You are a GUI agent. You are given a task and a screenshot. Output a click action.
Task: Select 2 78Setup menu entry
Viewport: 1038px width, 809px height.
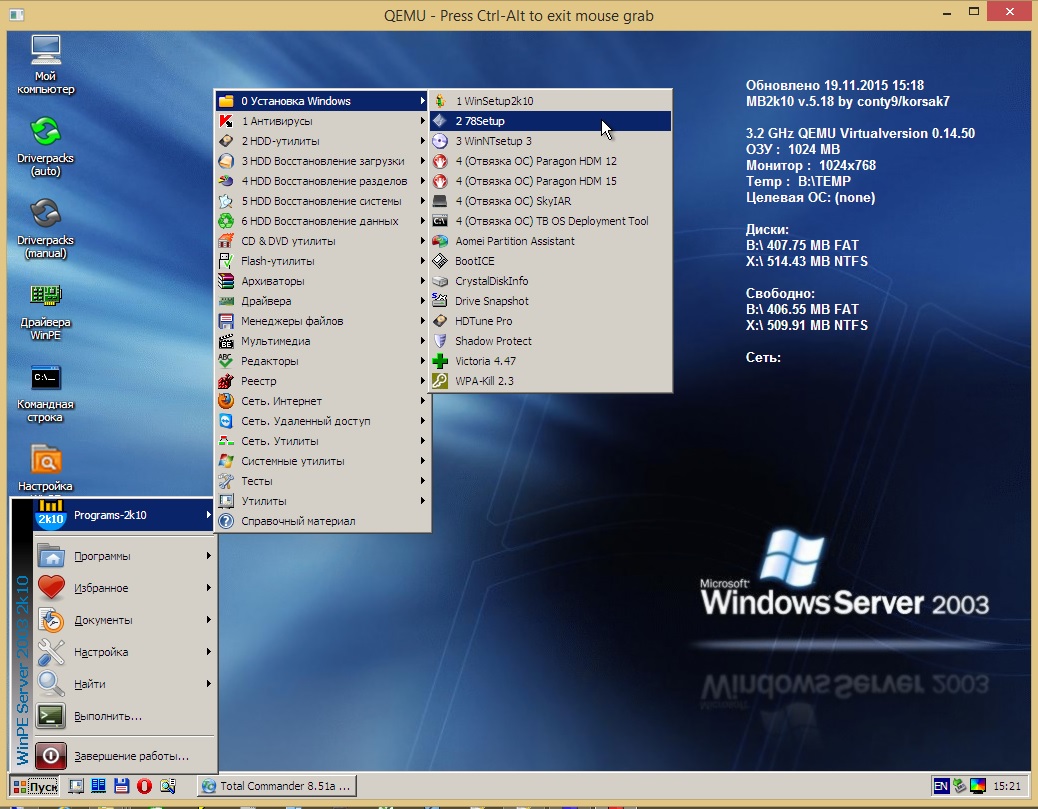(550, 121)
